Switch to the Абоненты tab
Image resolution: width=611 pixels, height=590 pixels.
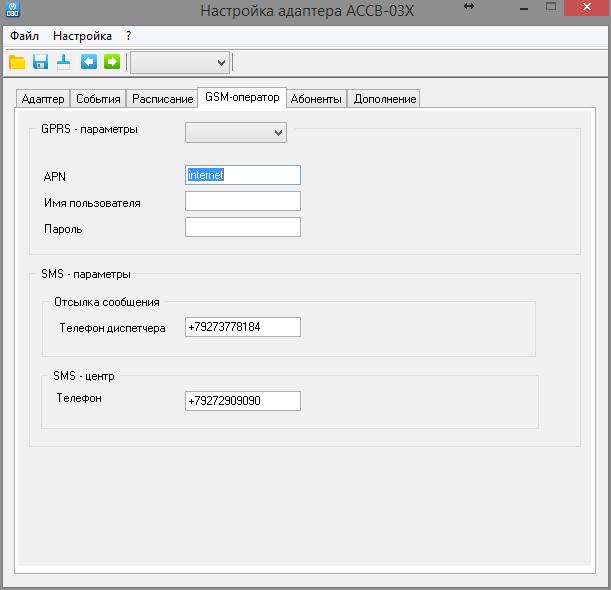(x=316, y=99)
